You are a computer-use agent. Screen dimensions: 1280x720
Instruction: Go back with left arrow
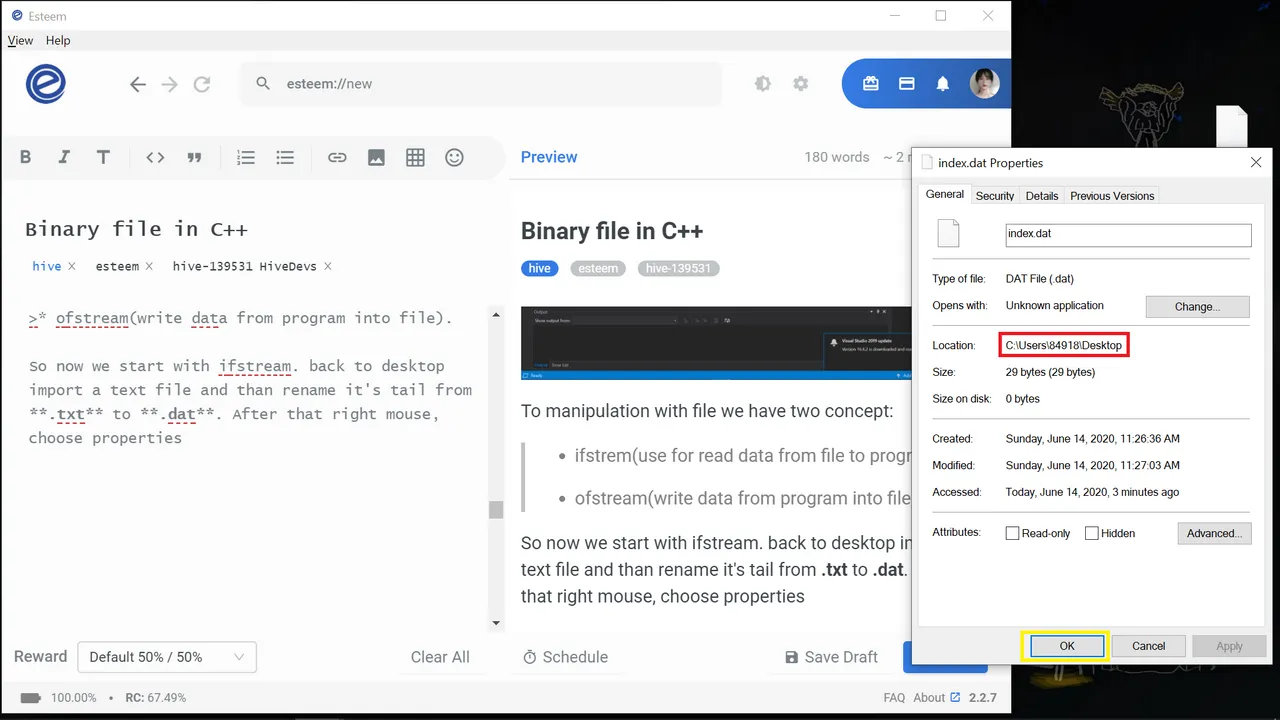pyautogui.click(x=138, y=84)
